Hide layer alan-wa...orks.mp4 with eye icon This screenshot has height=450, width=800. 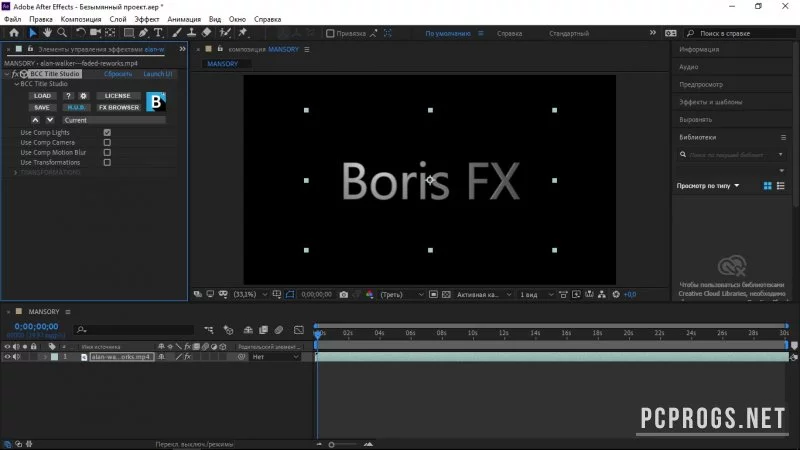[x=7, y=357]
